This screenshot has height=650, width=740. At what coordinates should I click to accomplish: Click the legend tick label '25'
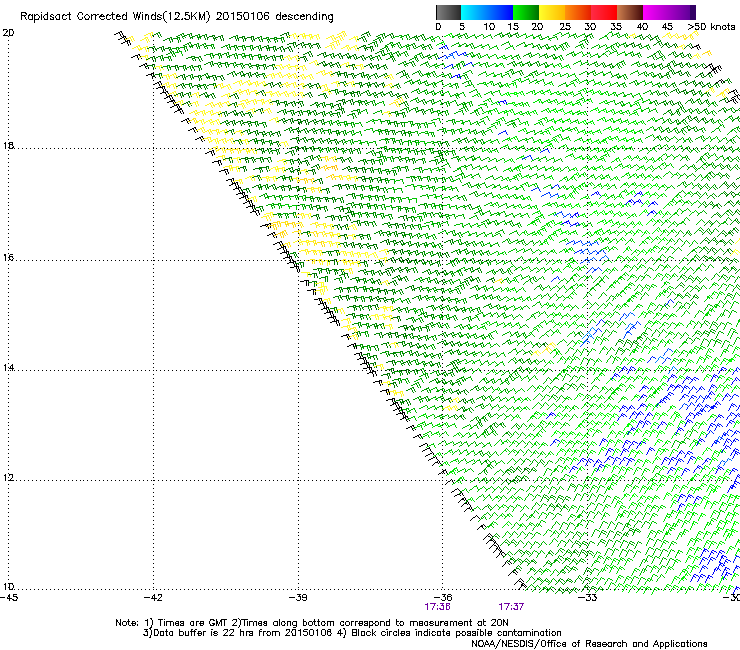point(565,27)
